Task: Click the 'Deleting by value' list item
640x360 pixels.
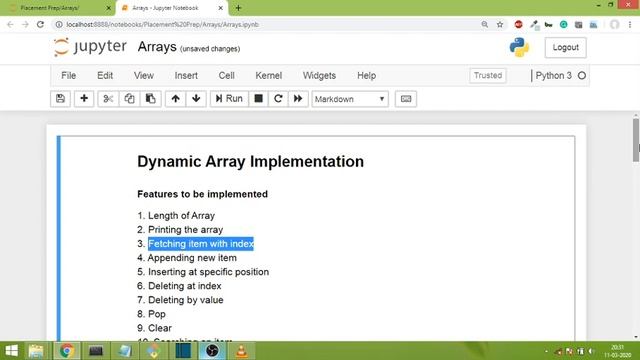Action: pos(186,300)
